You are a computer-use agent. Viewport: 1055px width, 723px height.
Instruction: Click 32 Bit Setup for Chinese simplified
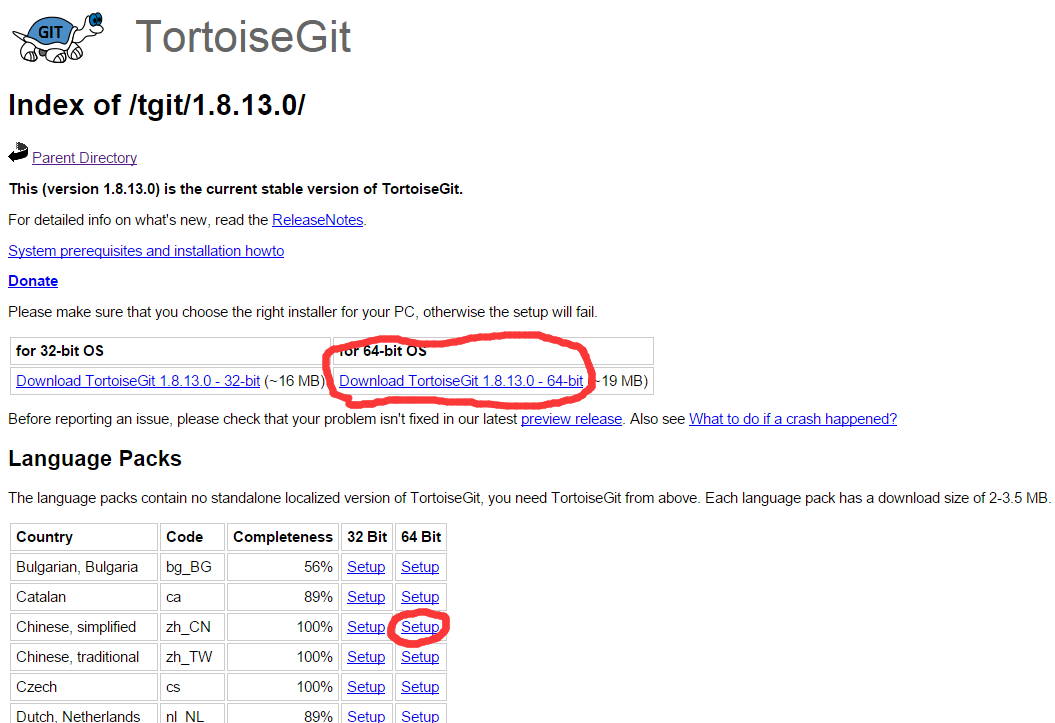pyautogui.click(x=366, y=627)
